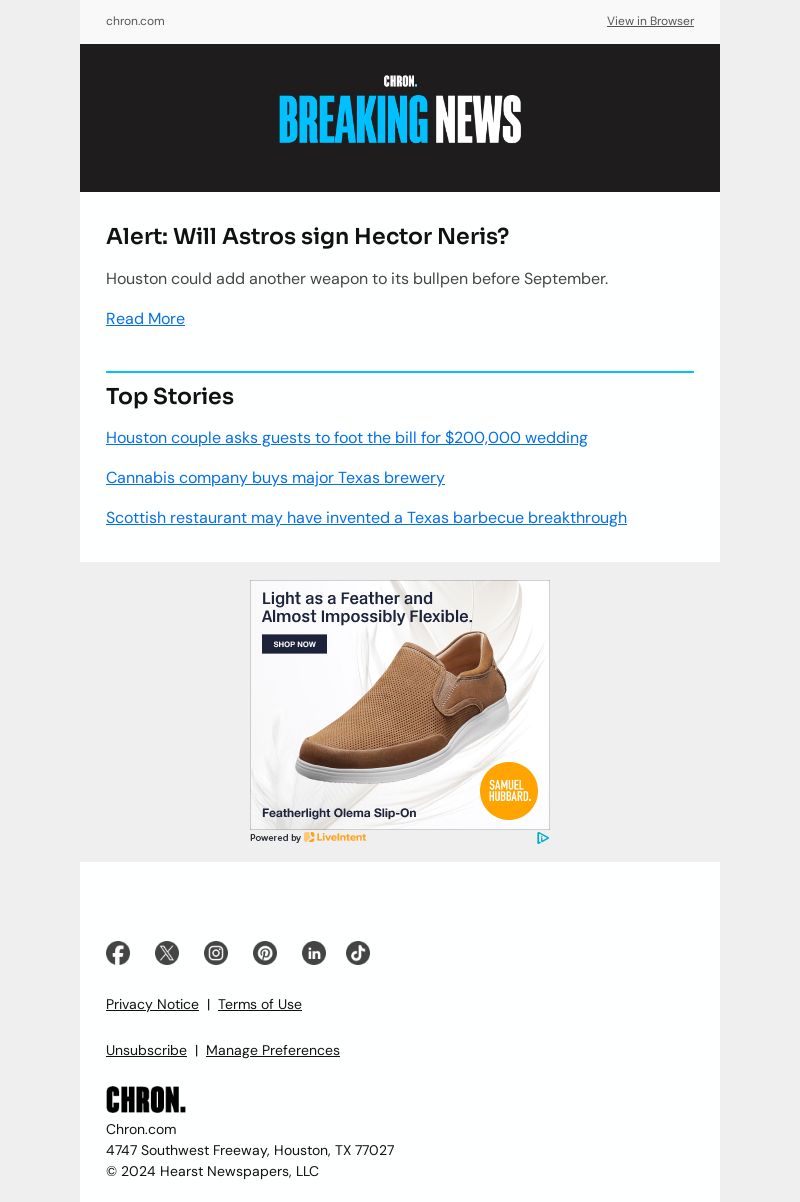The width and height of the screenshot is (800, 1202).
Task: Click the Shop Now ad button
Action: pos(294,644)
